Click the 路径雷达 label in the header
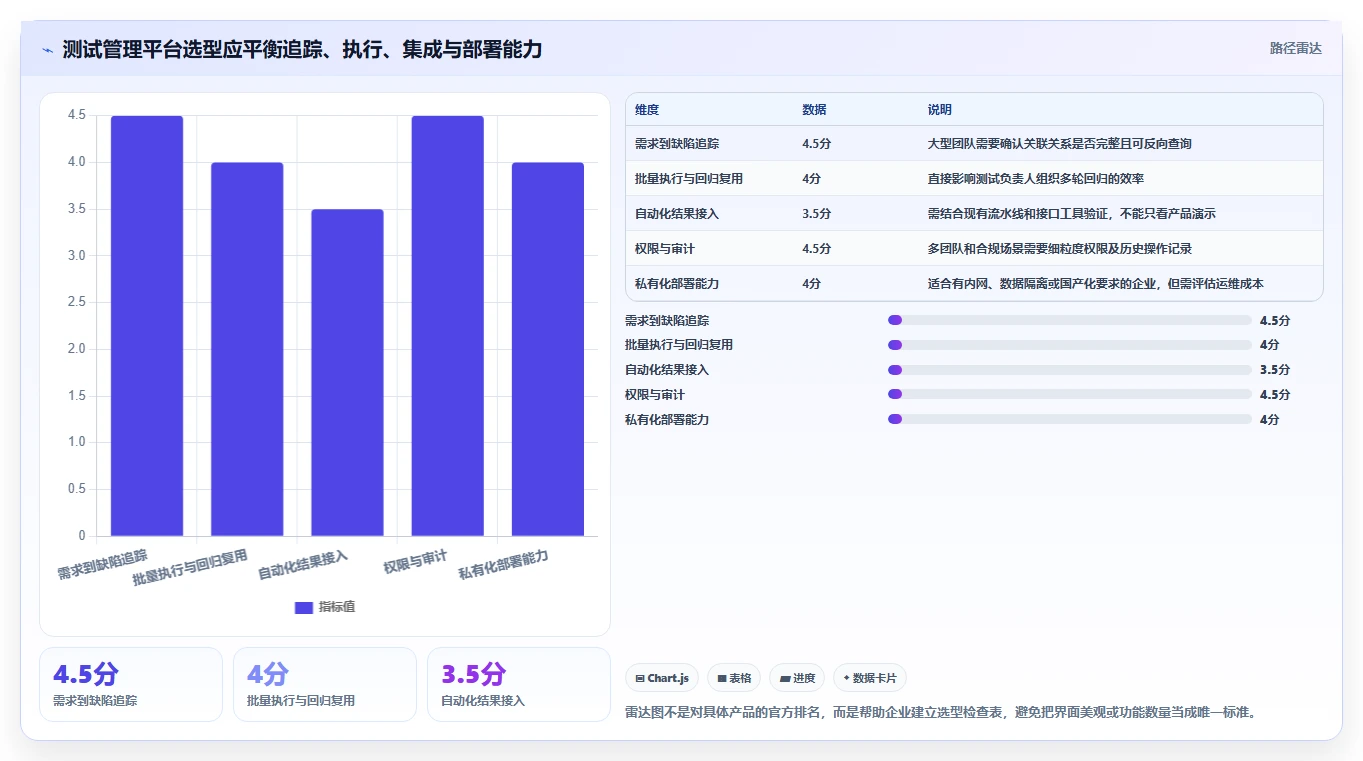 pos(1295,48)
